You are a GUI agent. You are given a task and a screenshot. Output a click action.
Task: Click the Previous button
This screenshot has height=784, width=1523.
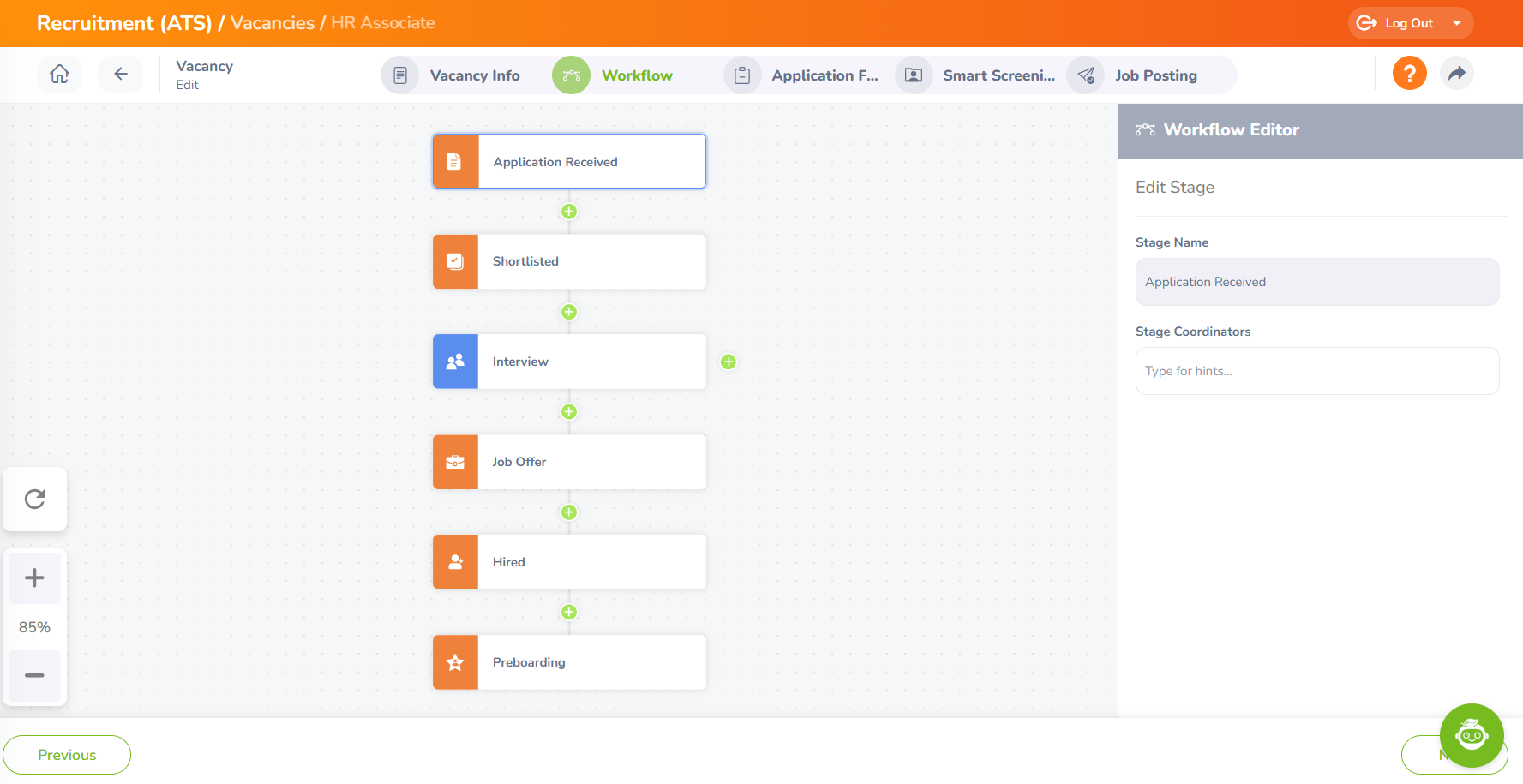pyautogui.click(x=67, y=755)
